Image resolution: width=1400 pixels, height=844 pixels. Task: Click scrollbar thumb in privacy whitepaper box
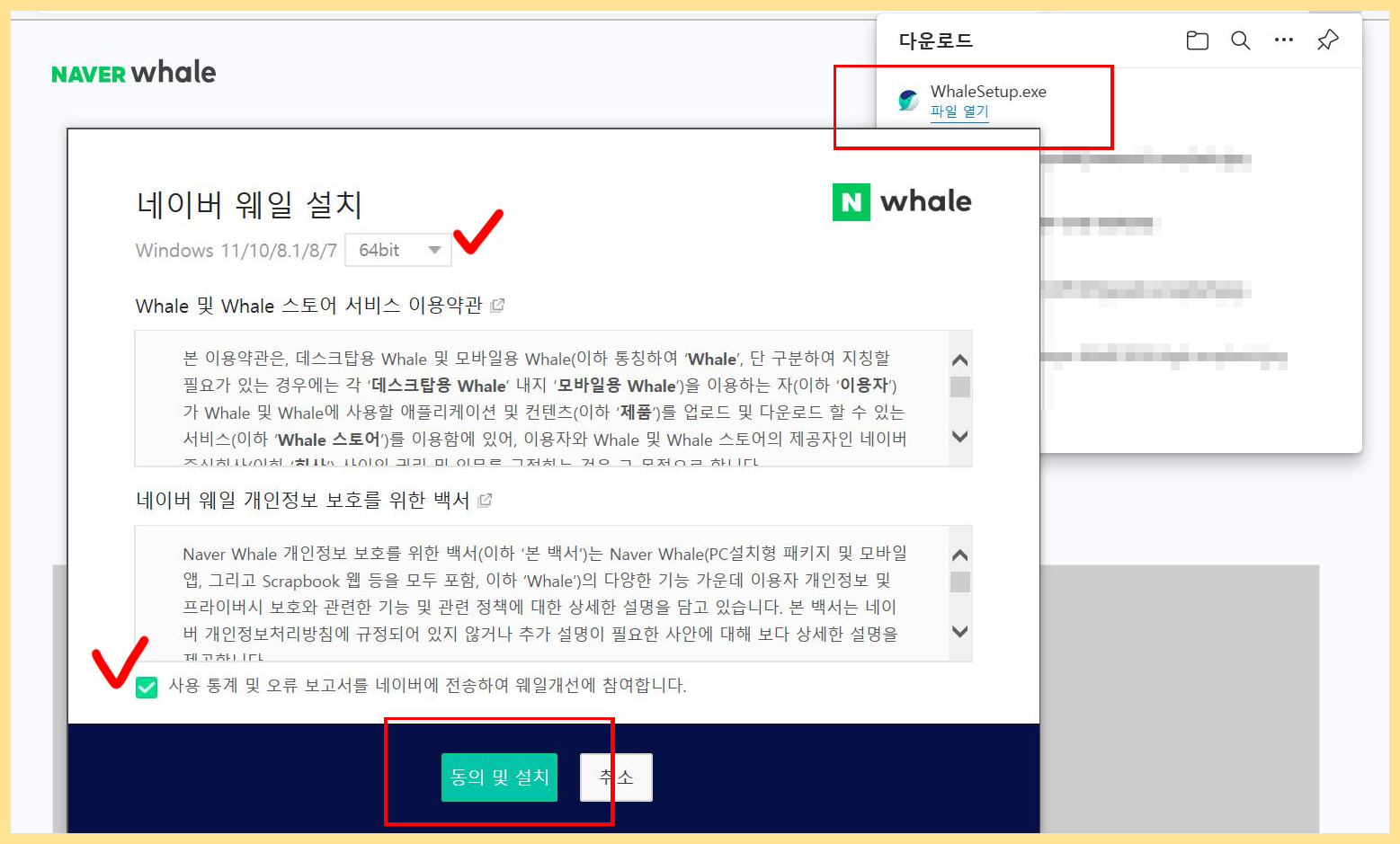click(x=960, y=582)
